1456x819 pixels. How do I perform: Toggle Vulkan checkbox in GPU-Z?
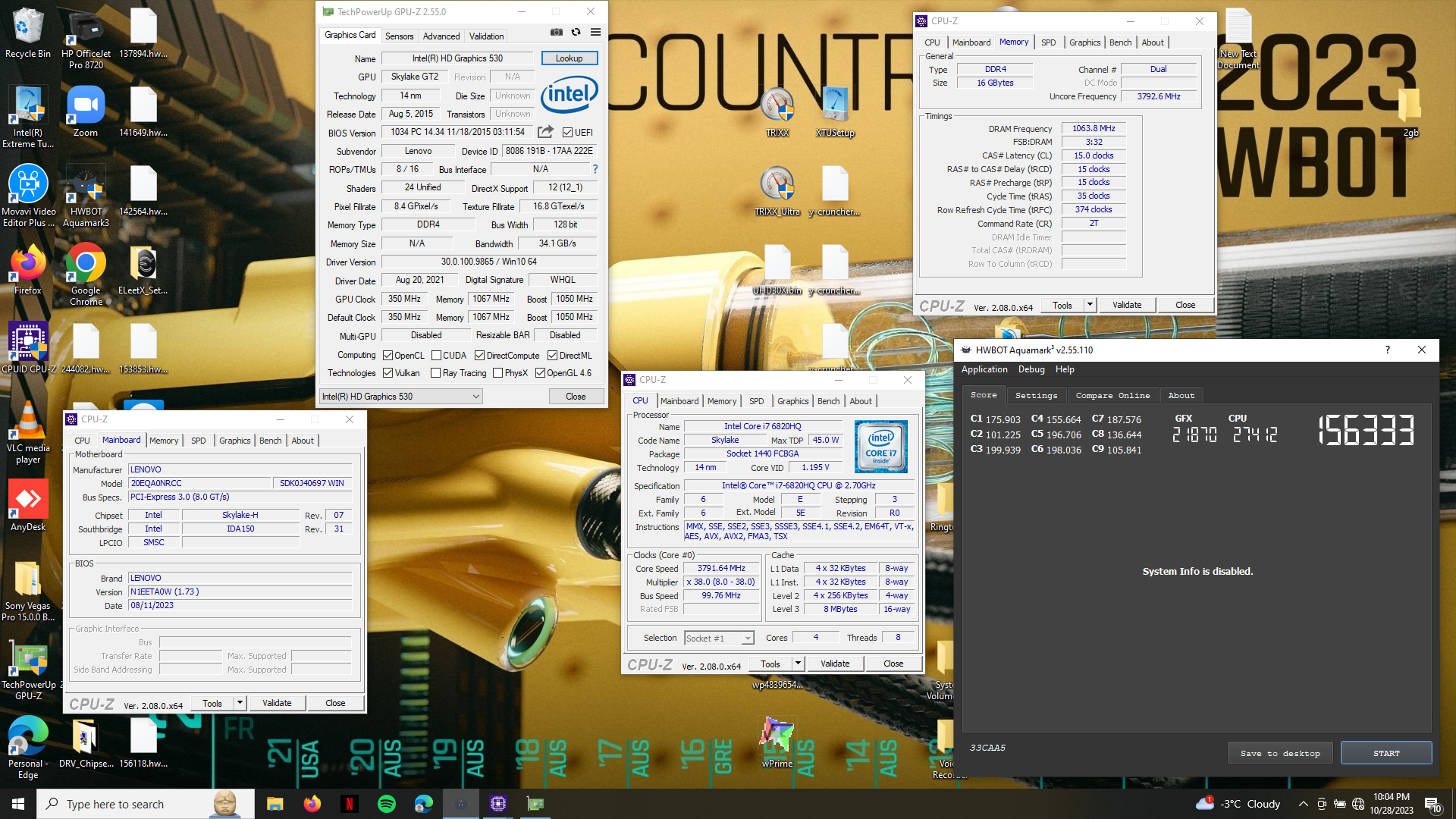coord(388,372)
